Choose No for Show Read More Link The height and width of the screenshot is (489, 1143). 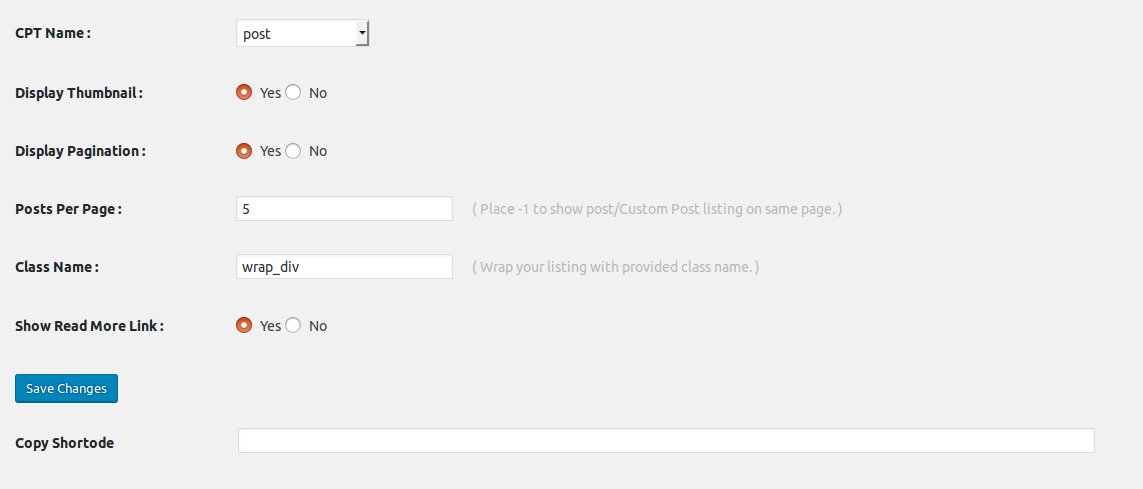tap(294, 326)
